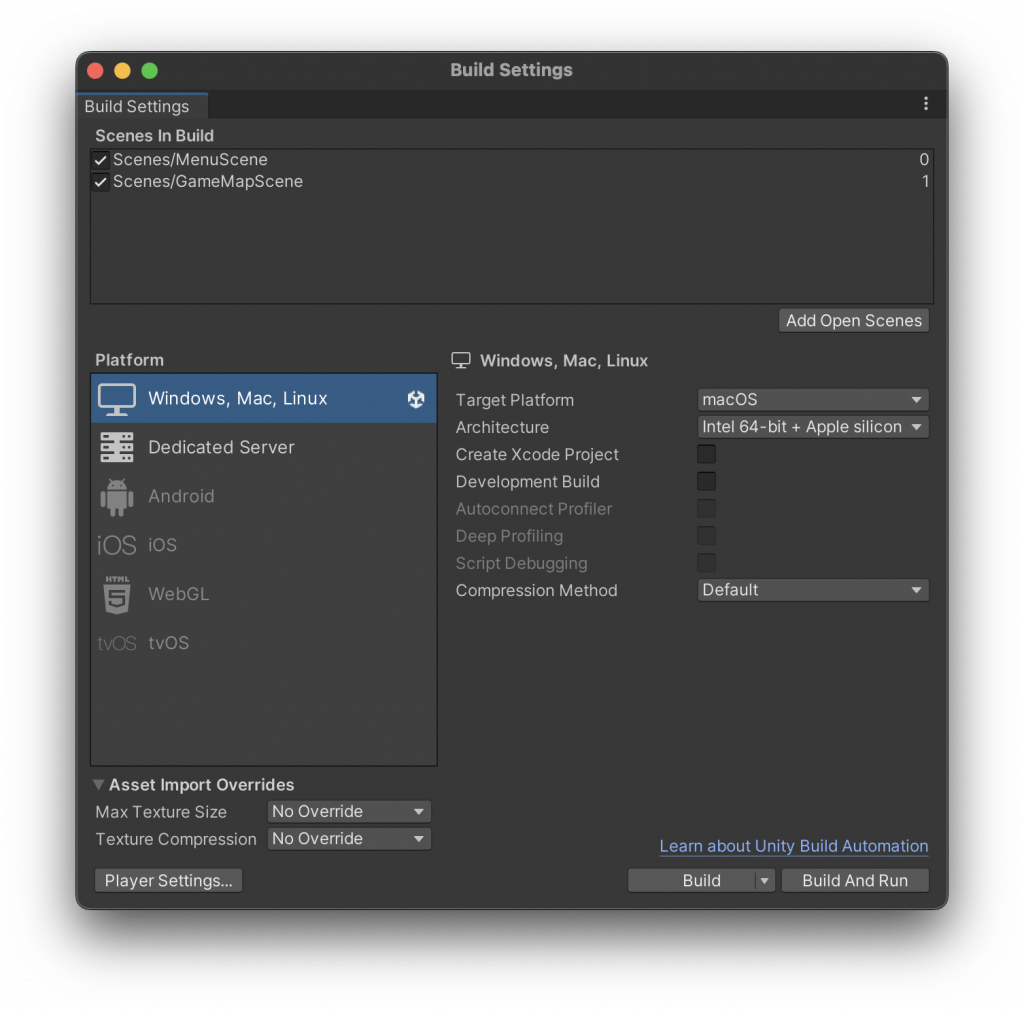Viewport: 1024px width, 1010px height.
Task: Open the Compression Method dropdown
Action: 813,590
